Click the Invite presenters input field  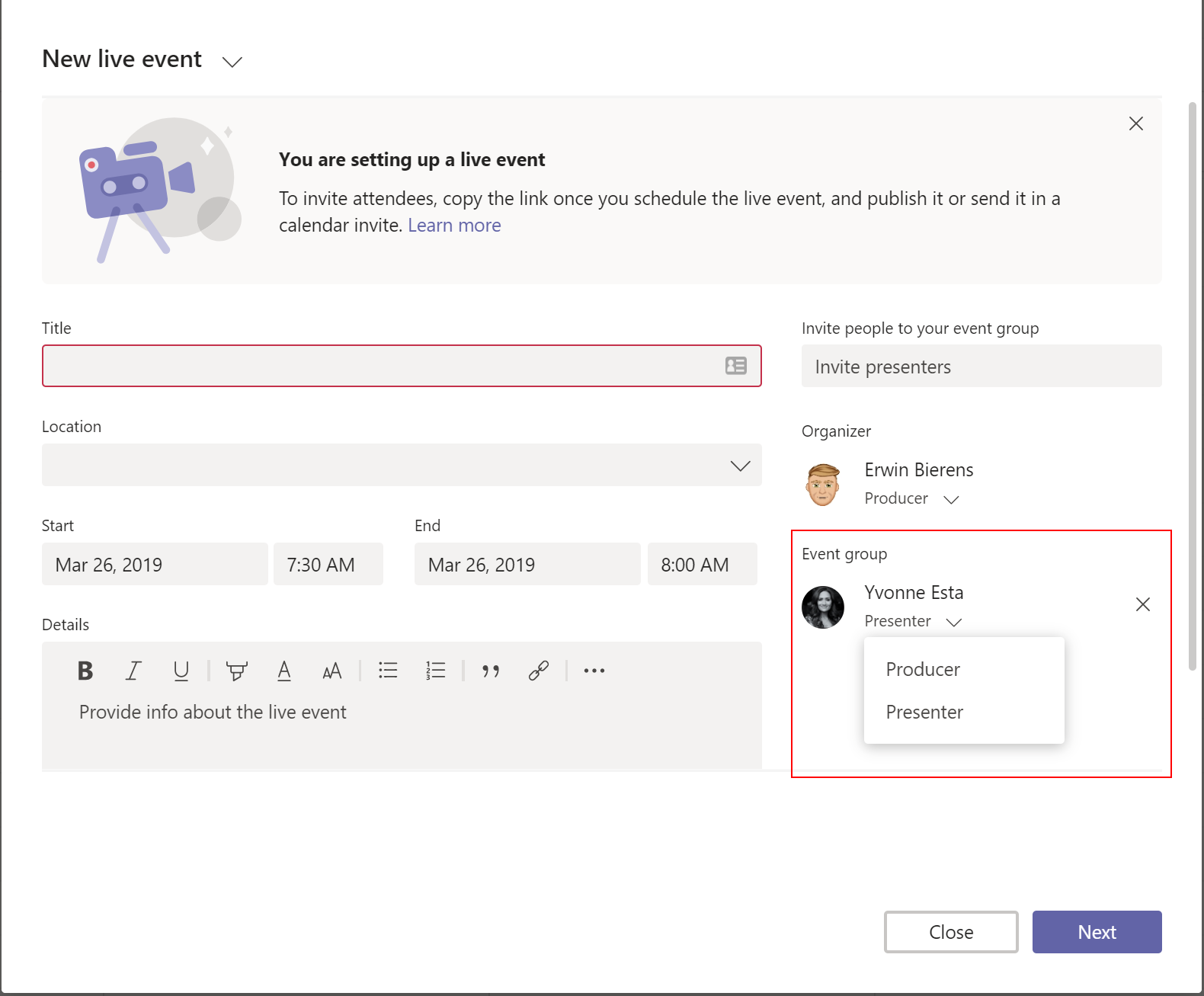click(x=981, y=367)
